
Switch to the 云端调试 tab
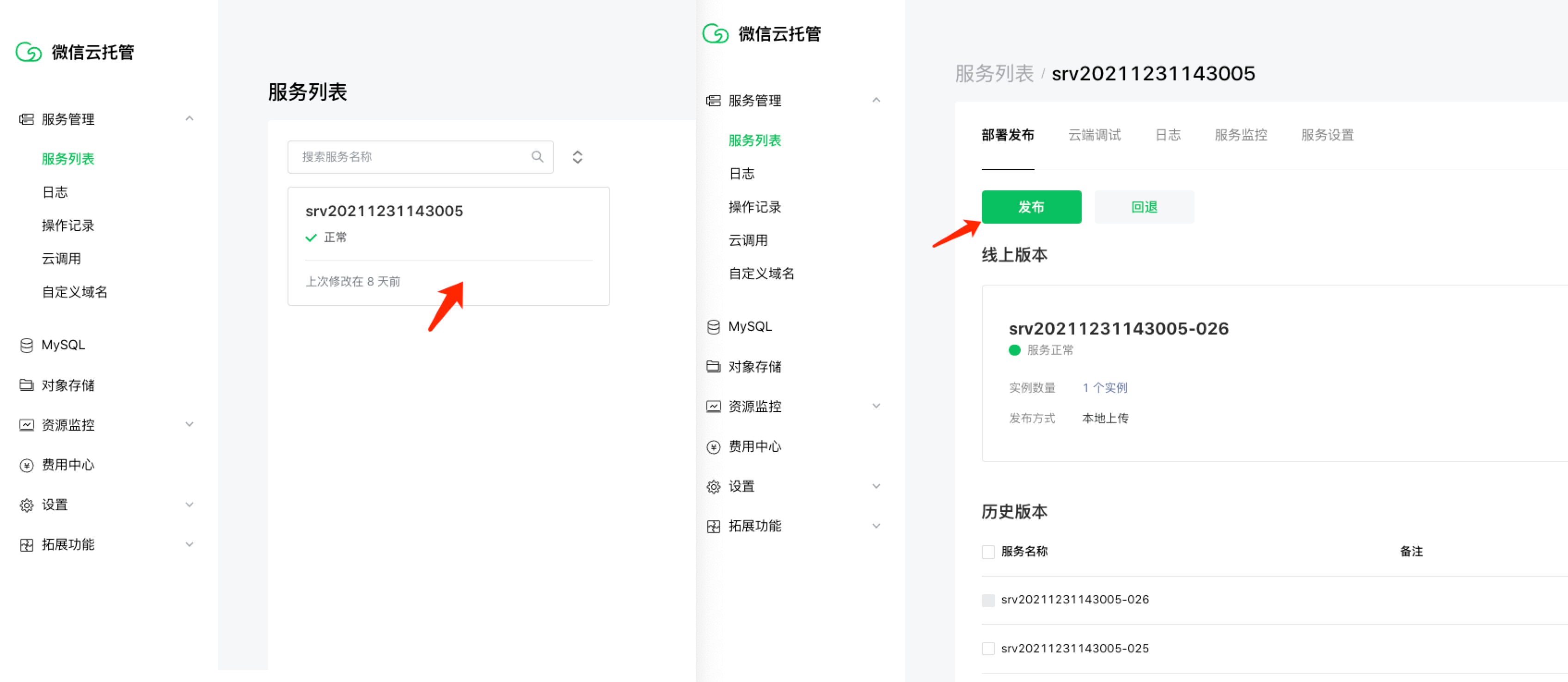(x=1095, y=135)
